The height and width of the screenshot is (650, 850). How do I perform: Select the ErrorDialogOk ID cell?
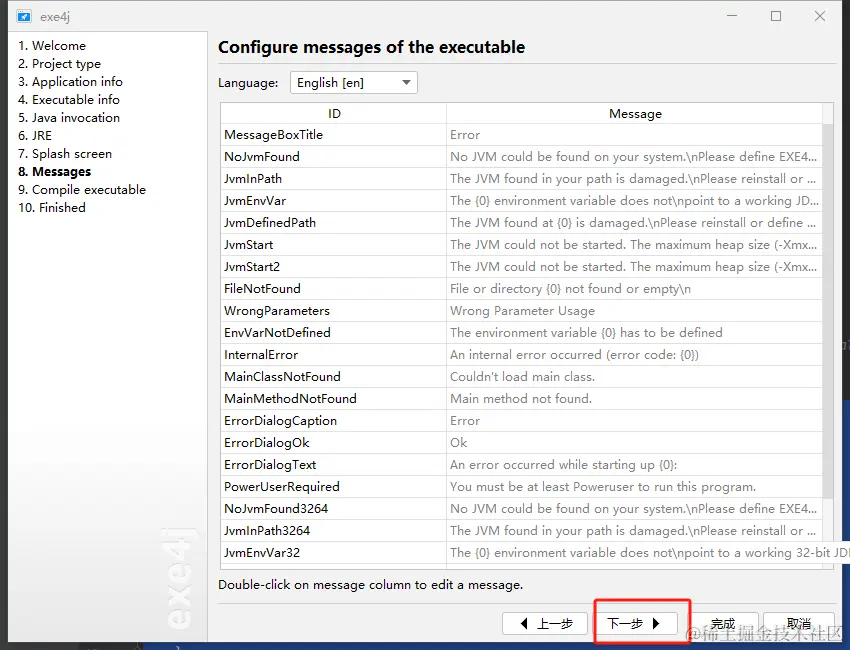[334, 442]
